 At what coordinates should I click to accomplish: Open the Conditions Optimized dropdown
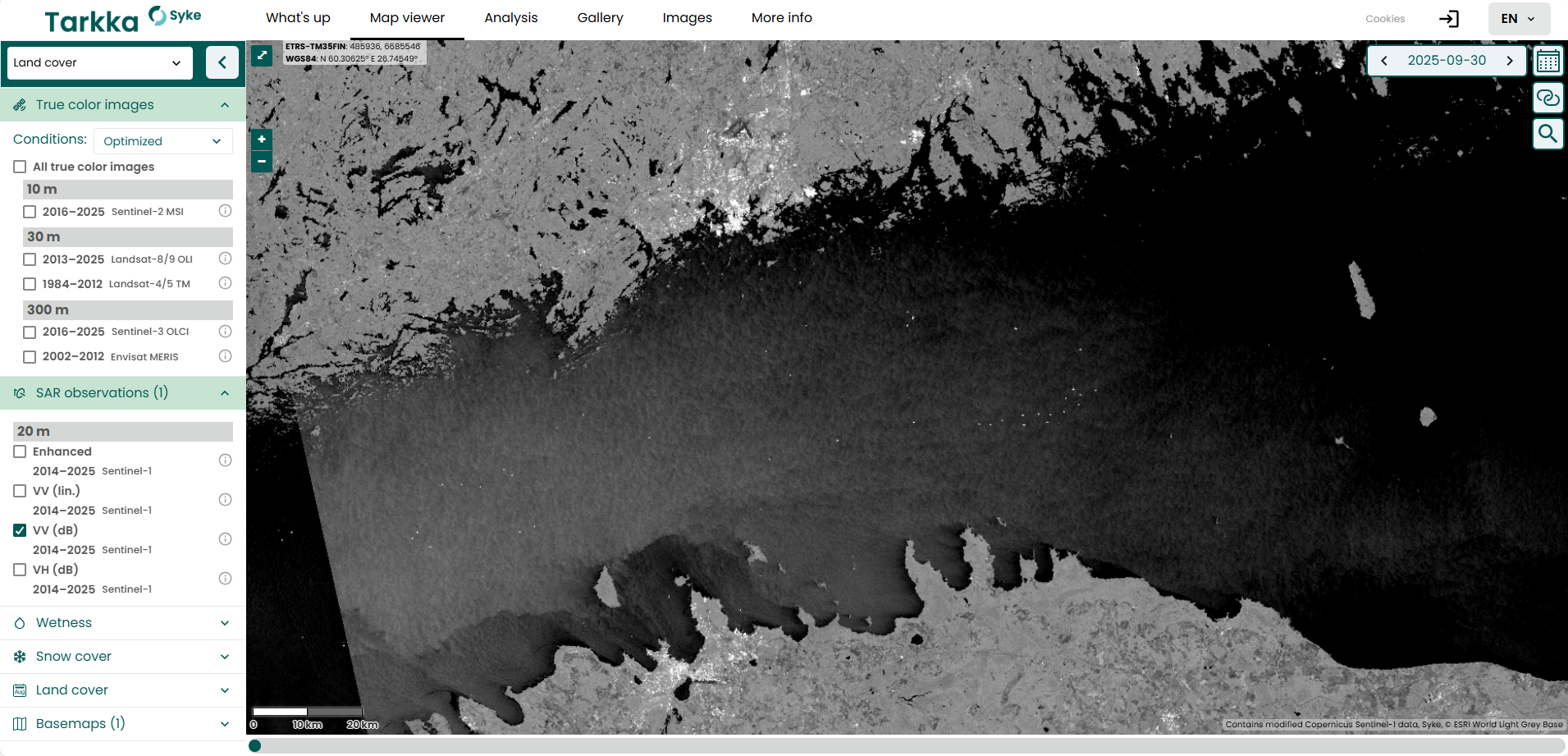coord(163,141)
